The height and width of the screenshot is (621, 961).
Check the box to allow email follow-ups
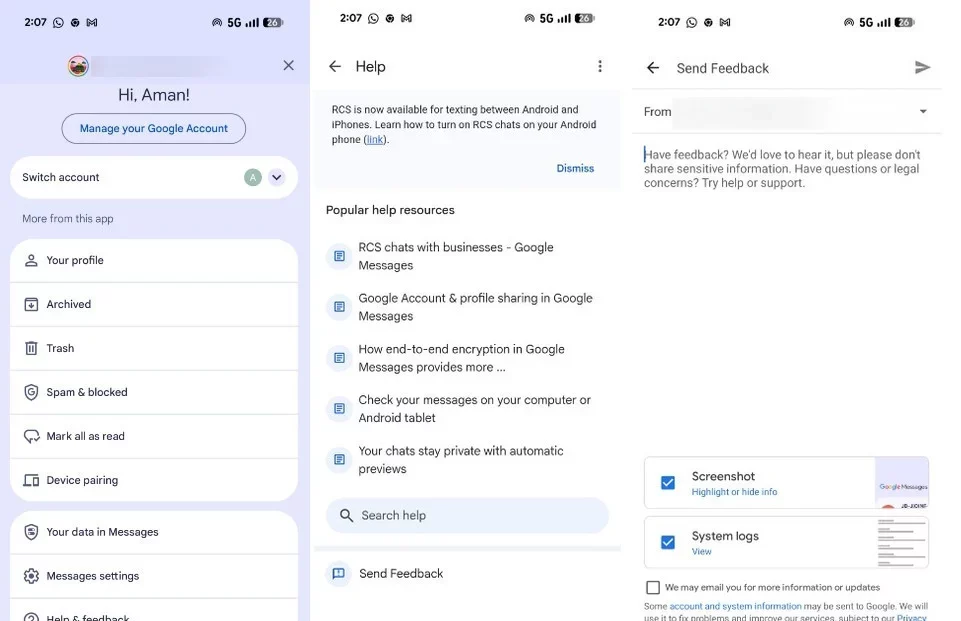point(653,587)
